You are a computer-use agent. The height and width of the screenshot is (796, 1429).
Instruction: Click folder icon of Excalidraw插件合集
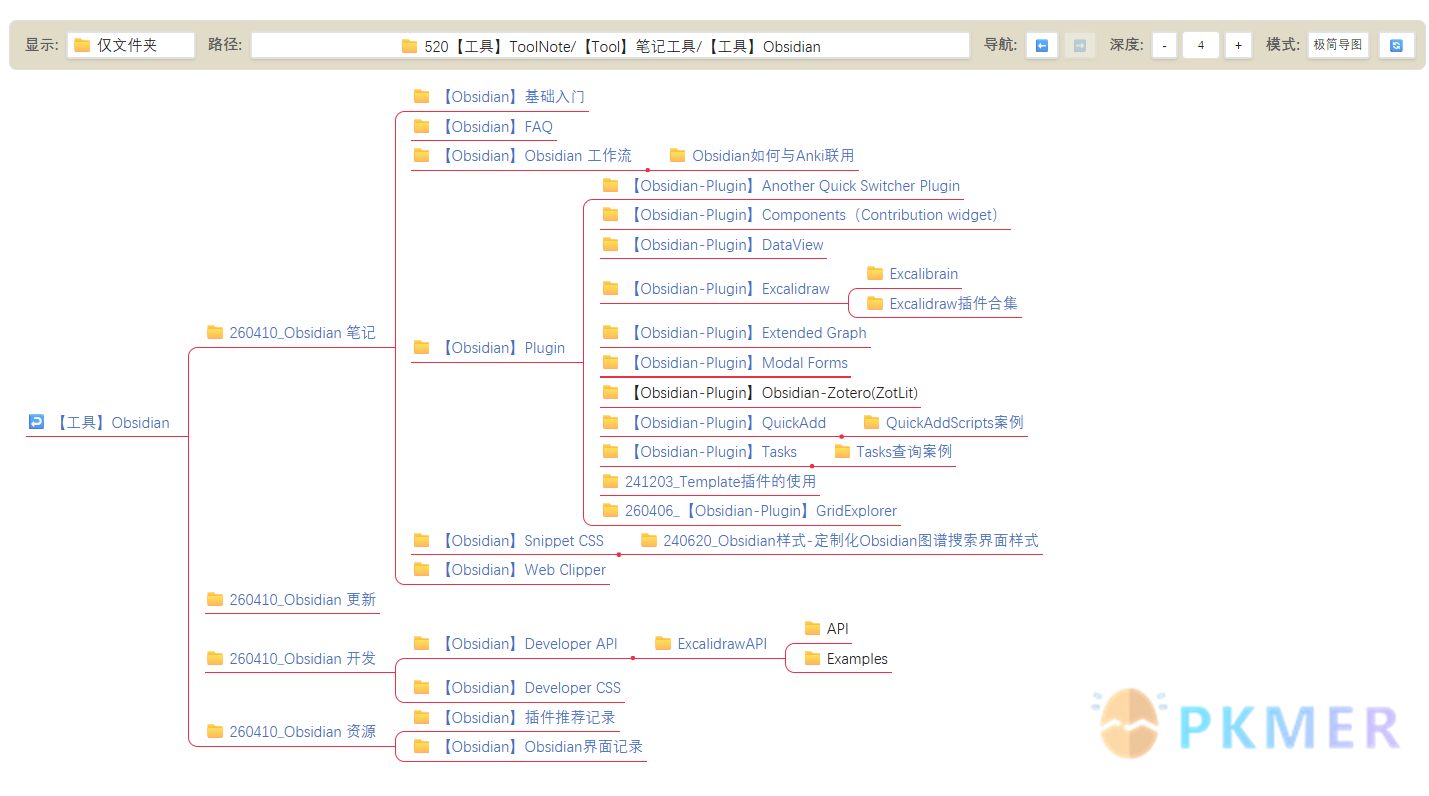click(x=875, y=303)
